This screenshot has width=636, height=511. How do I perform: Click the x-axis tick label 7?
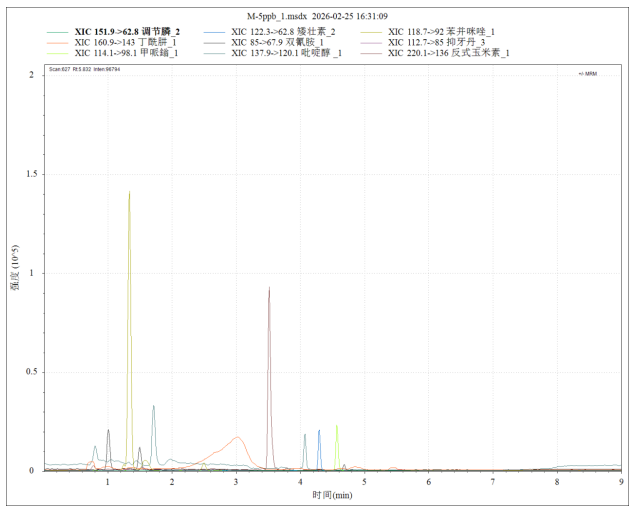[493, 482]
